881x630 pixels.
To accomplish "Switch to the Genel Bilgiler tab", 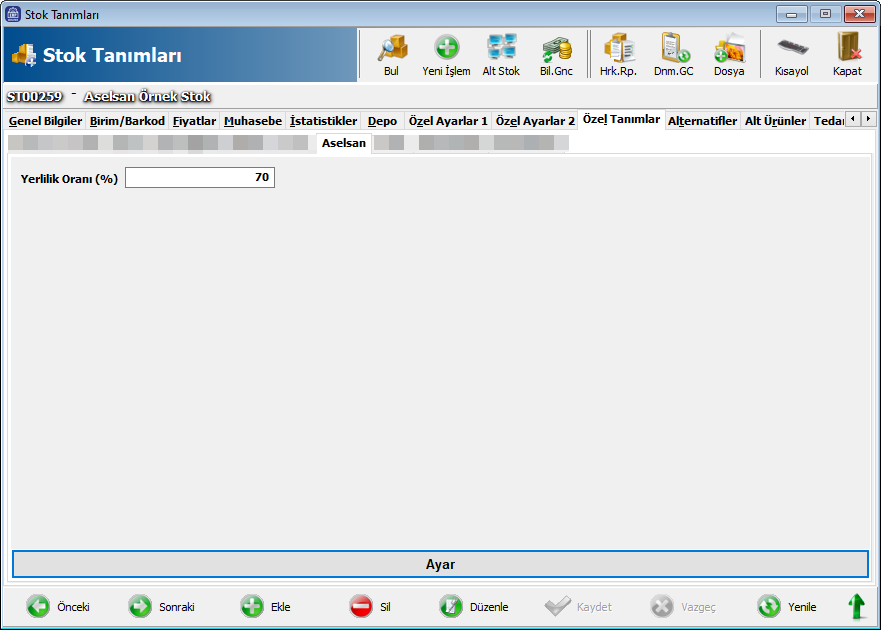I will [x=45, y=121].
